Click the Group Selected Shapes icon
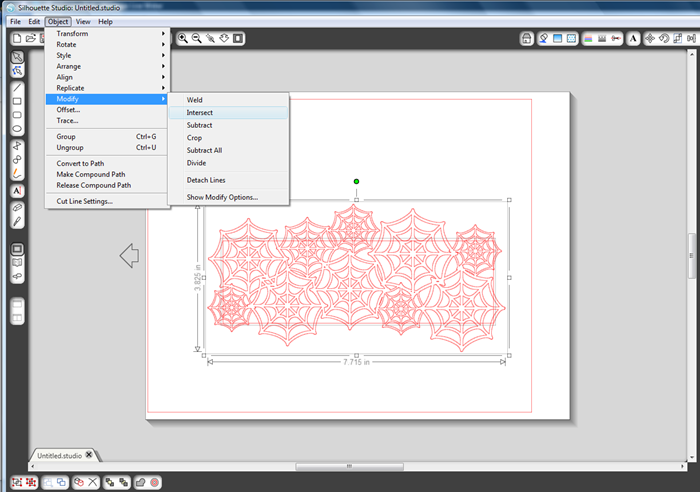The image size is (700, 492). coord(17,482)
